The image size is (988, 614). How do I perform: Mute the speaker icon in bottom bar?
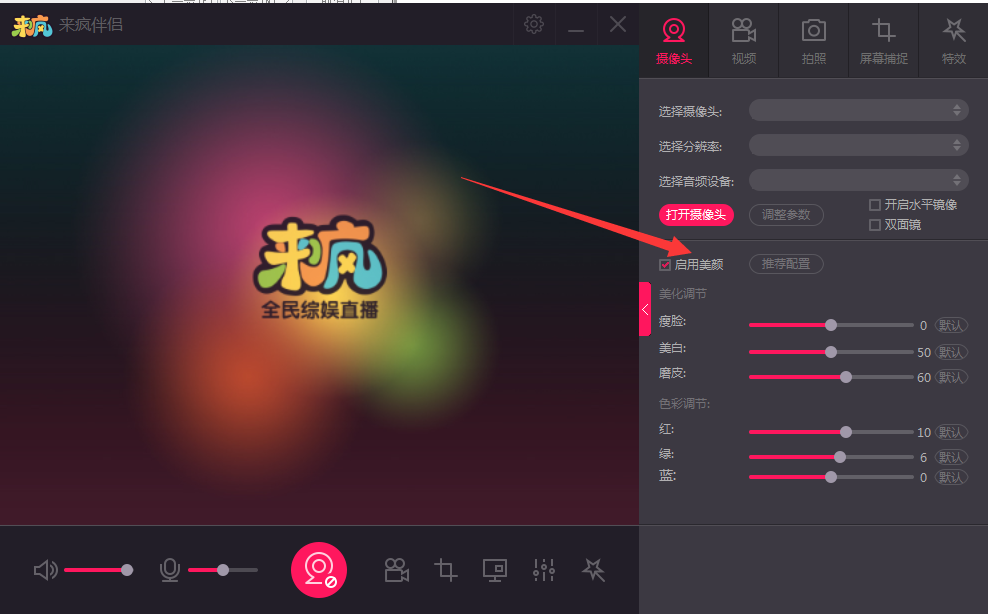[45, 571]
